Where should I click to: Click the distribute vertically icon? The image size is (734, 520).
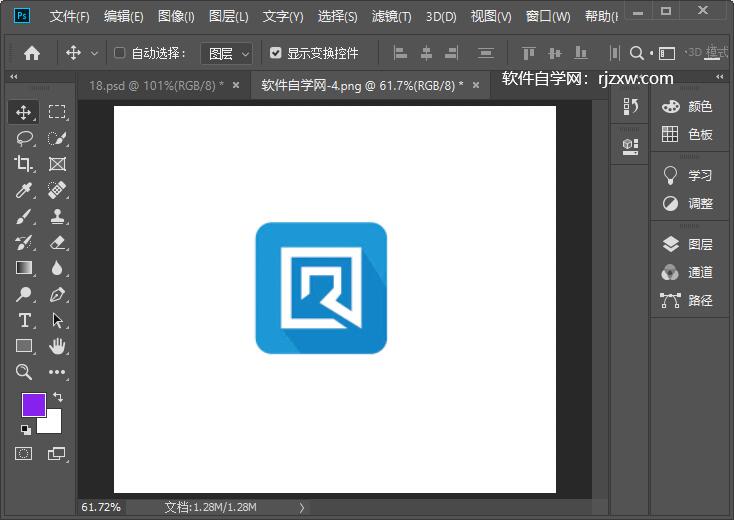pyautogui.click(x=486, y=53)
